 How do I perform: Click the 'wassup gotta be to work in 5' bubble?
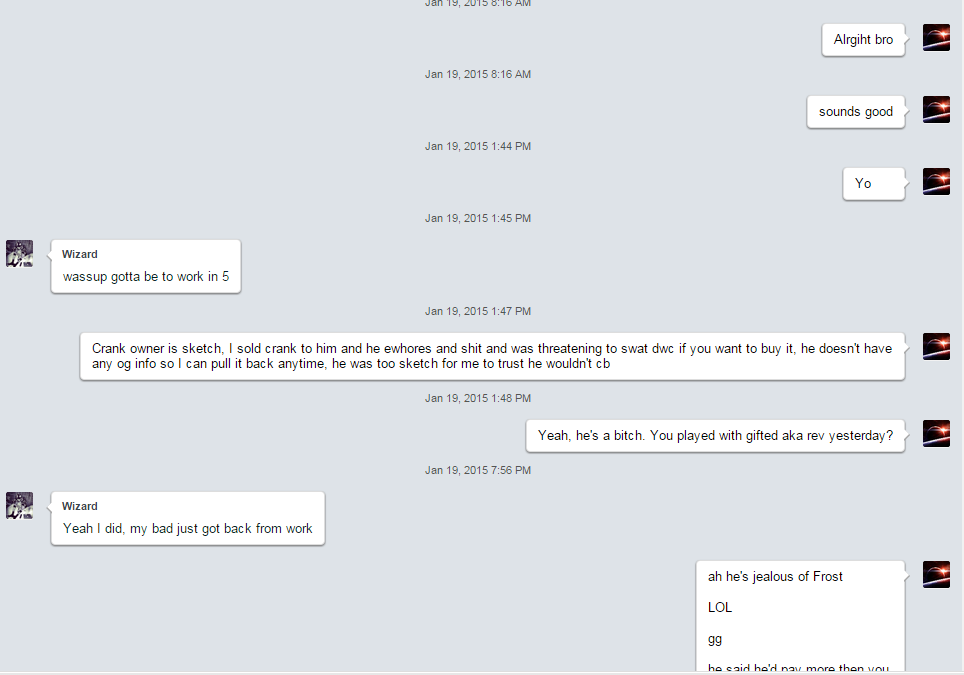[146, 267]
